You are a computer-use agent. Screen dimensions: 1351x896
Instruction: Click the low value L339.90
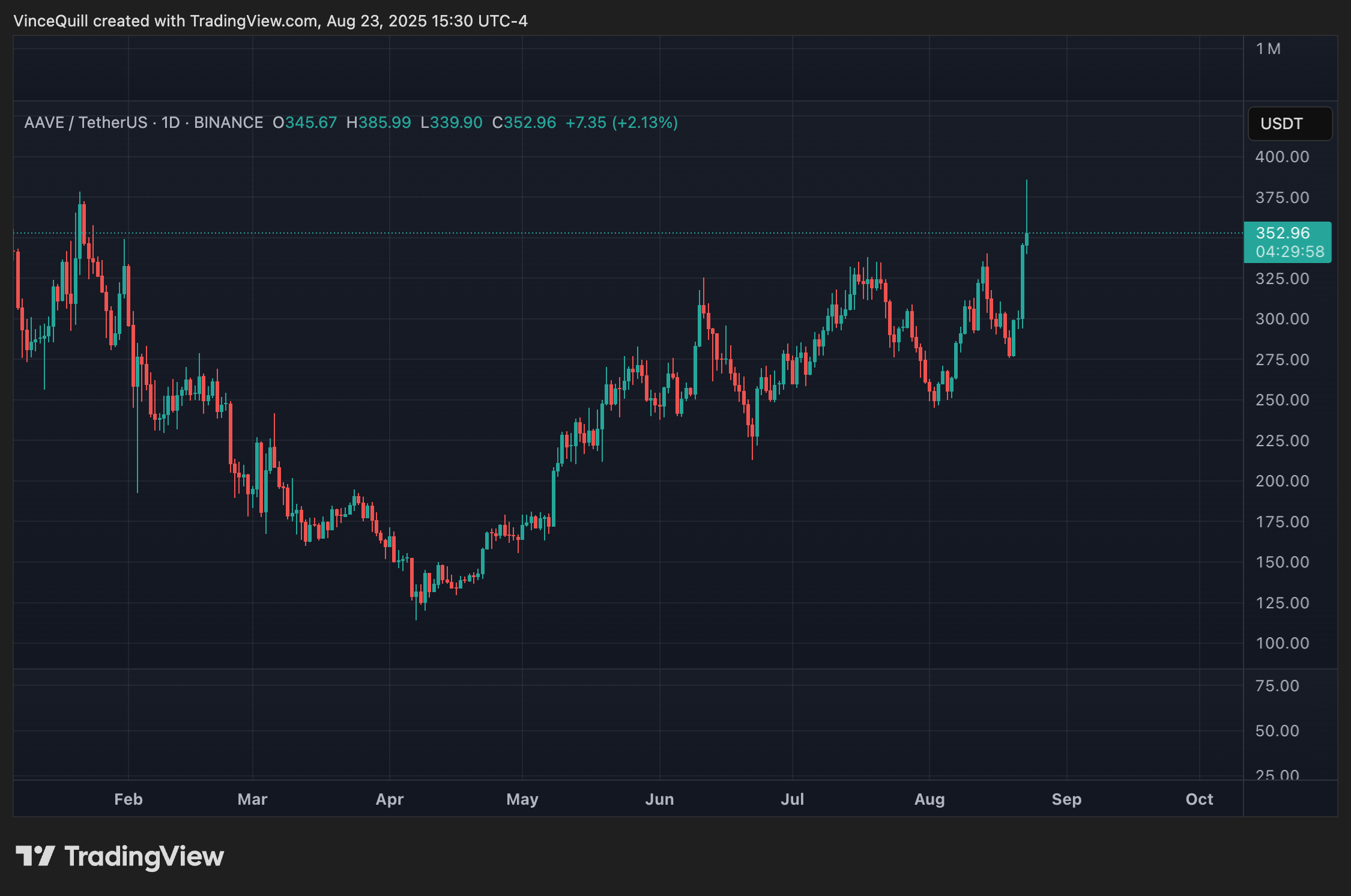tap(451, 123)
